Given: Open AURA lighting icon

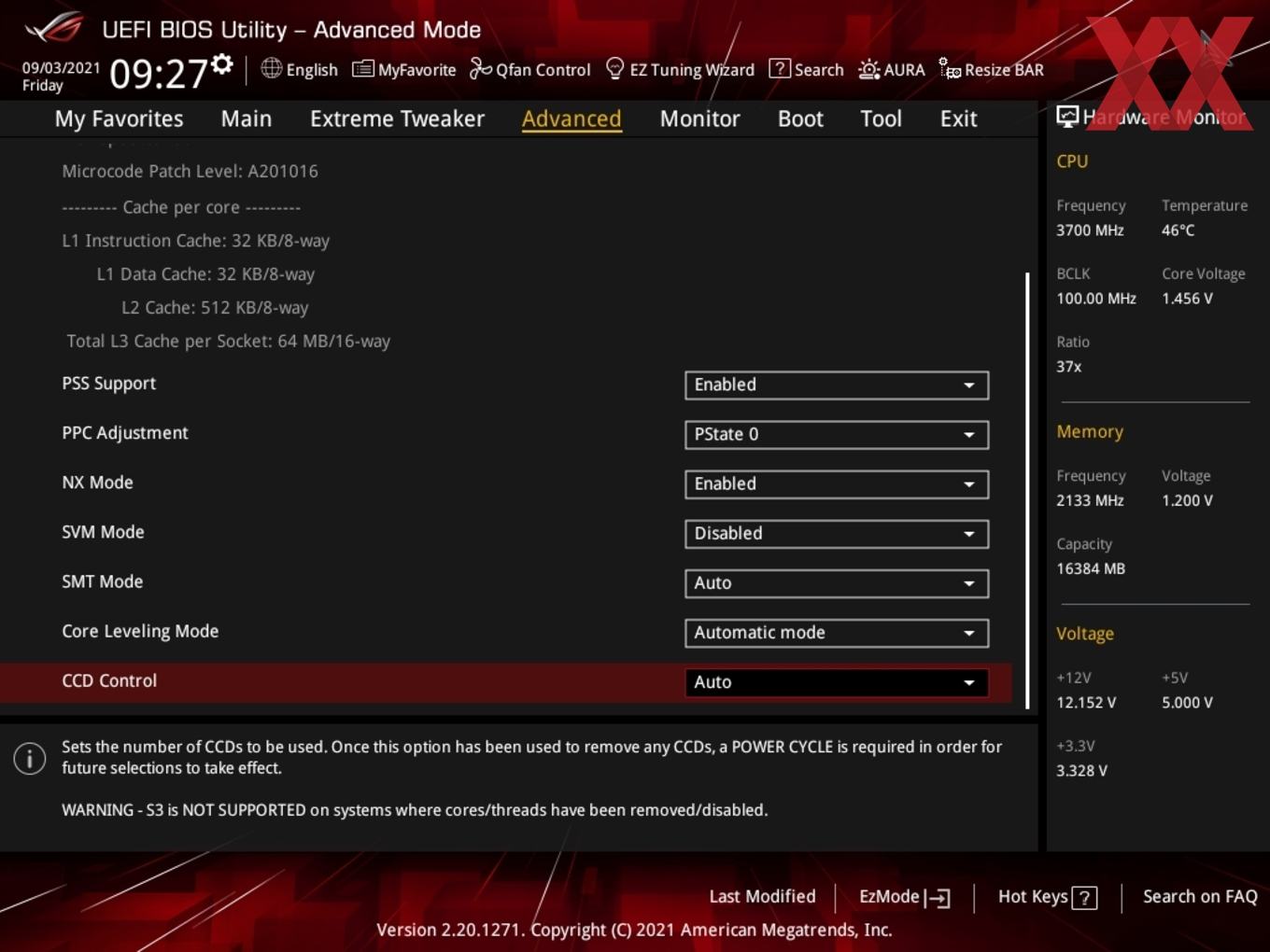Looking at the screenshot, I should tap(868, 69).
